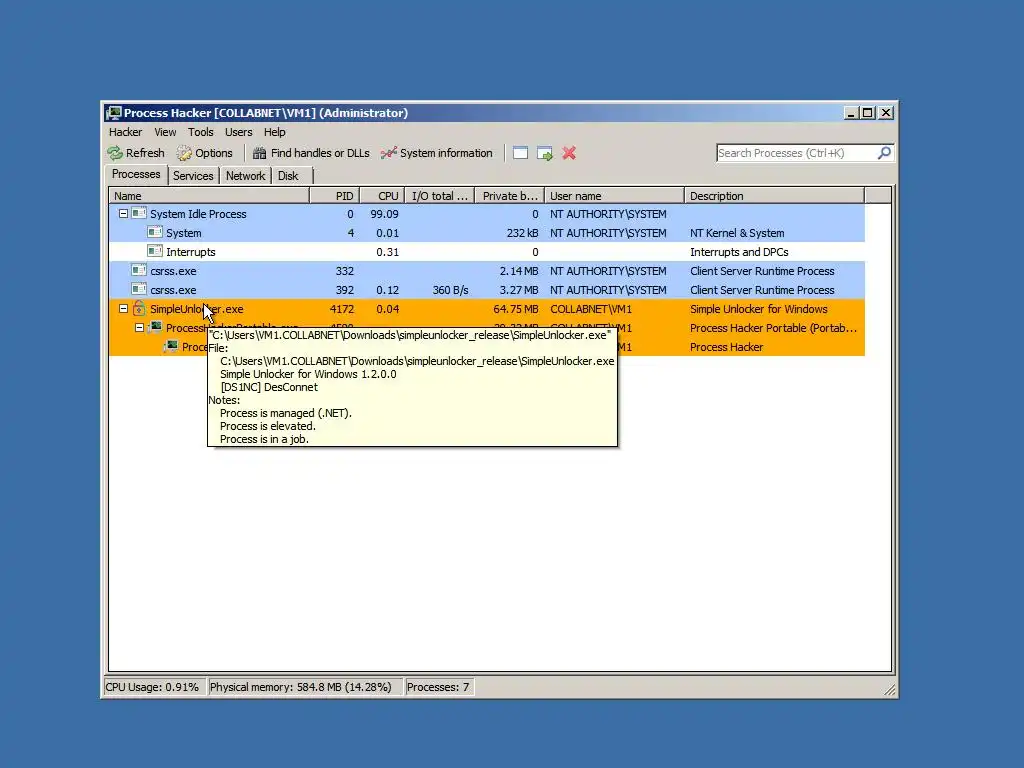1024x768 pixels.
Task: Sort by the Description column header
Action: pyautogui.click(x=775, y=196)
